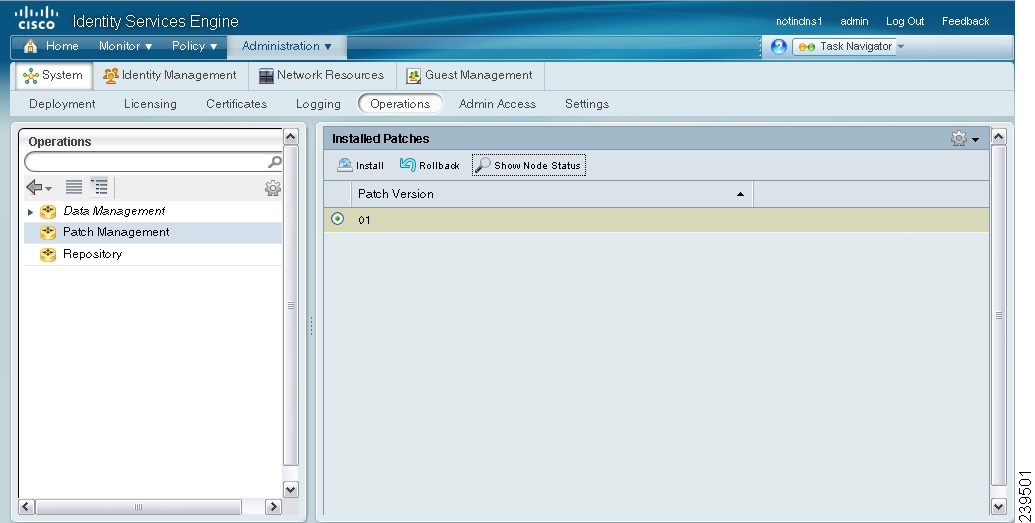Sort by Patch Version column
Screen dimensions: 1035x523
click(x=551, y=194)
